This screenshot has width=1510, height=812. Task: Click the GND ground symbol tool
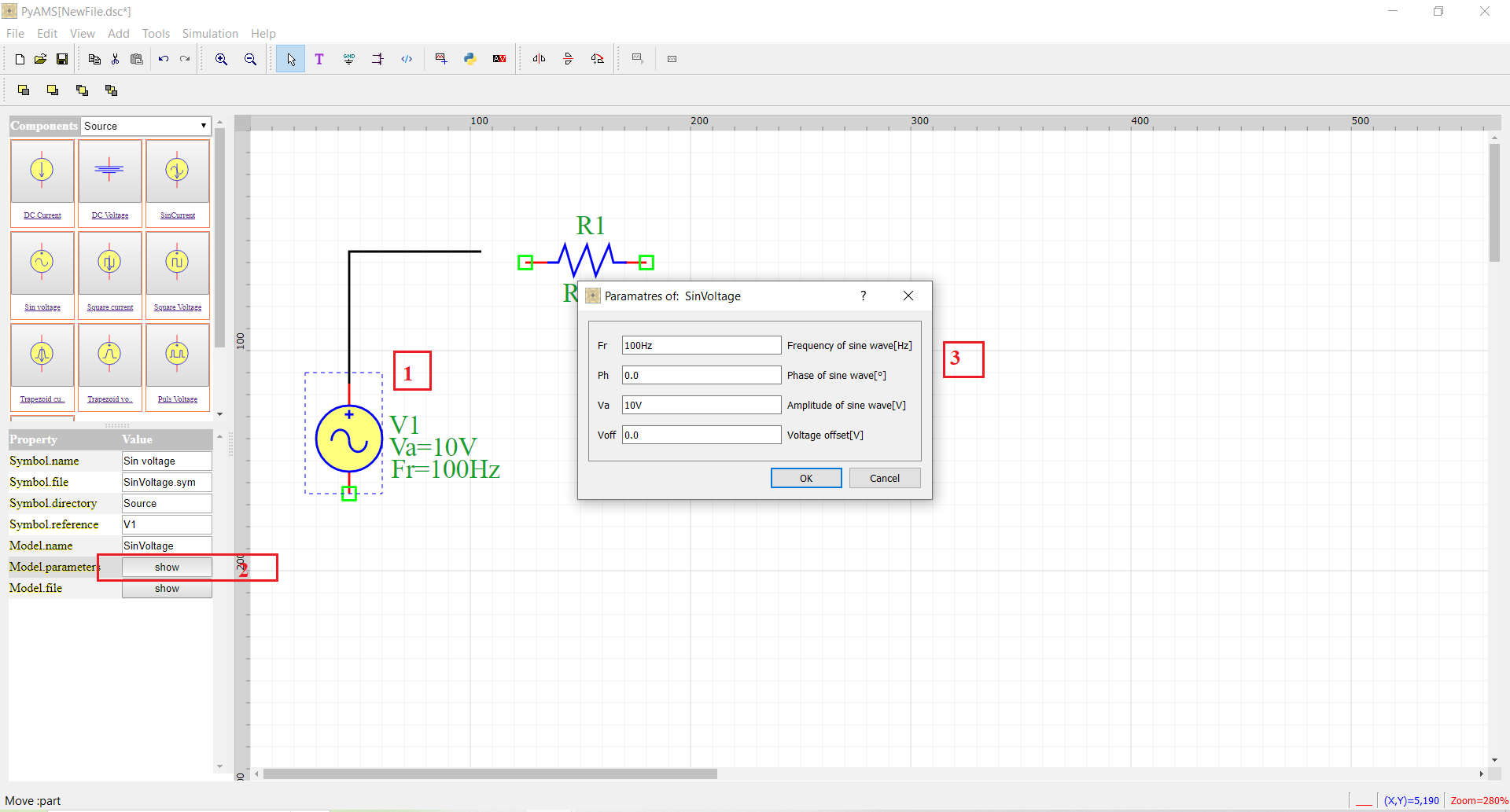pos(348,59)
